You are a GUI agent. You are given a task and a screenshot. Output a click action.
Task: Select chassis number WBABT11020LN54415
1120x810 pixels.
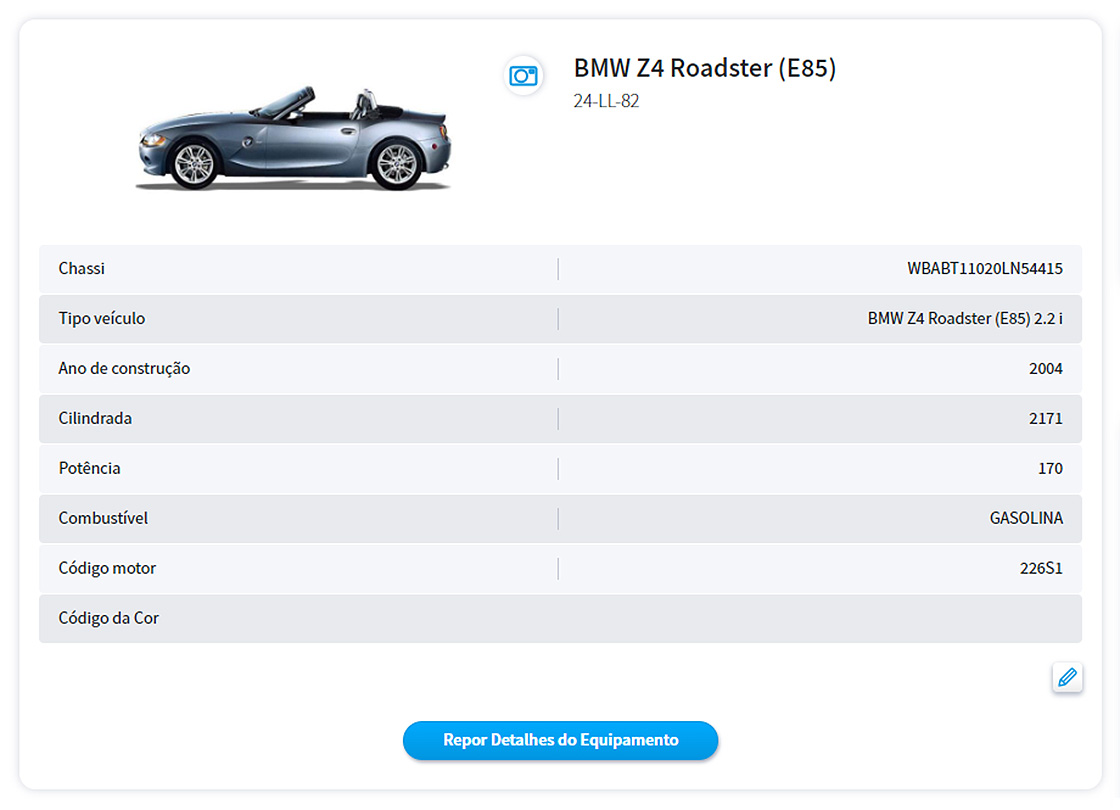pos(984,268)
